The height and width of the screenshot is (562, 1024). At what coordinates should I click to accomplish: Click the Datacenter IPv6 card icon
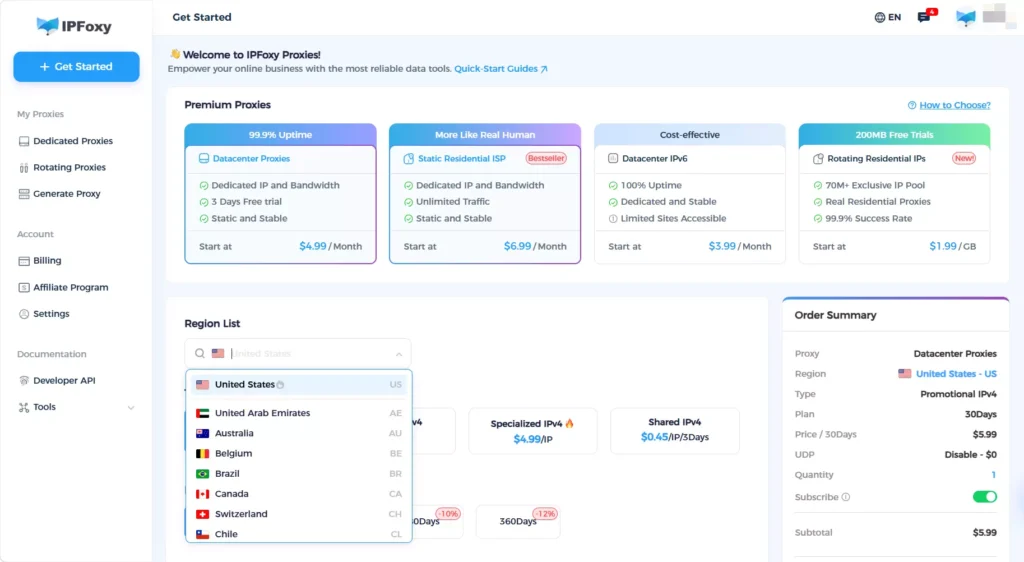tap(613, 159)
